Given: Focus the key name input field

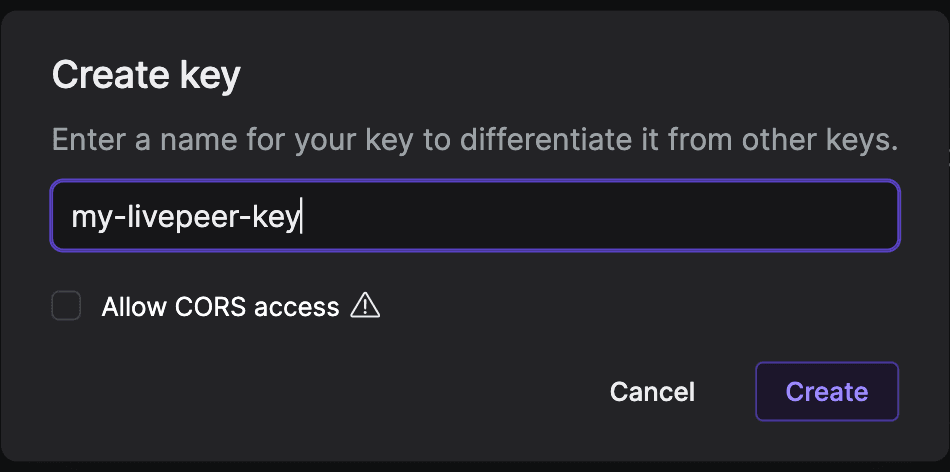Looking at the screenshot, I should point(475,216).
